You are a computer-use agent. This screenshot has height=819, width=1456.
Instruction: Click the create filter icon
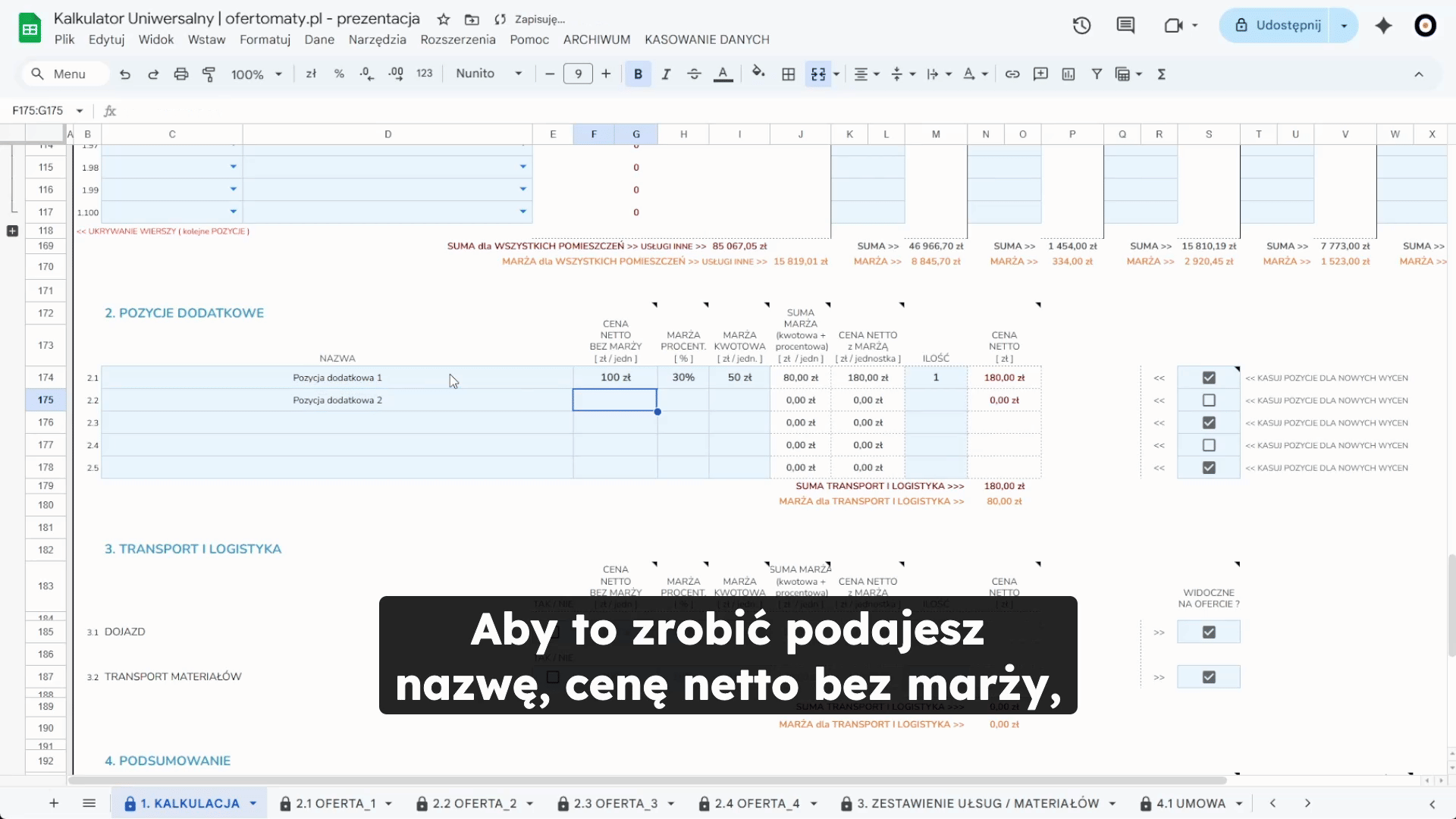point(1097,74)
